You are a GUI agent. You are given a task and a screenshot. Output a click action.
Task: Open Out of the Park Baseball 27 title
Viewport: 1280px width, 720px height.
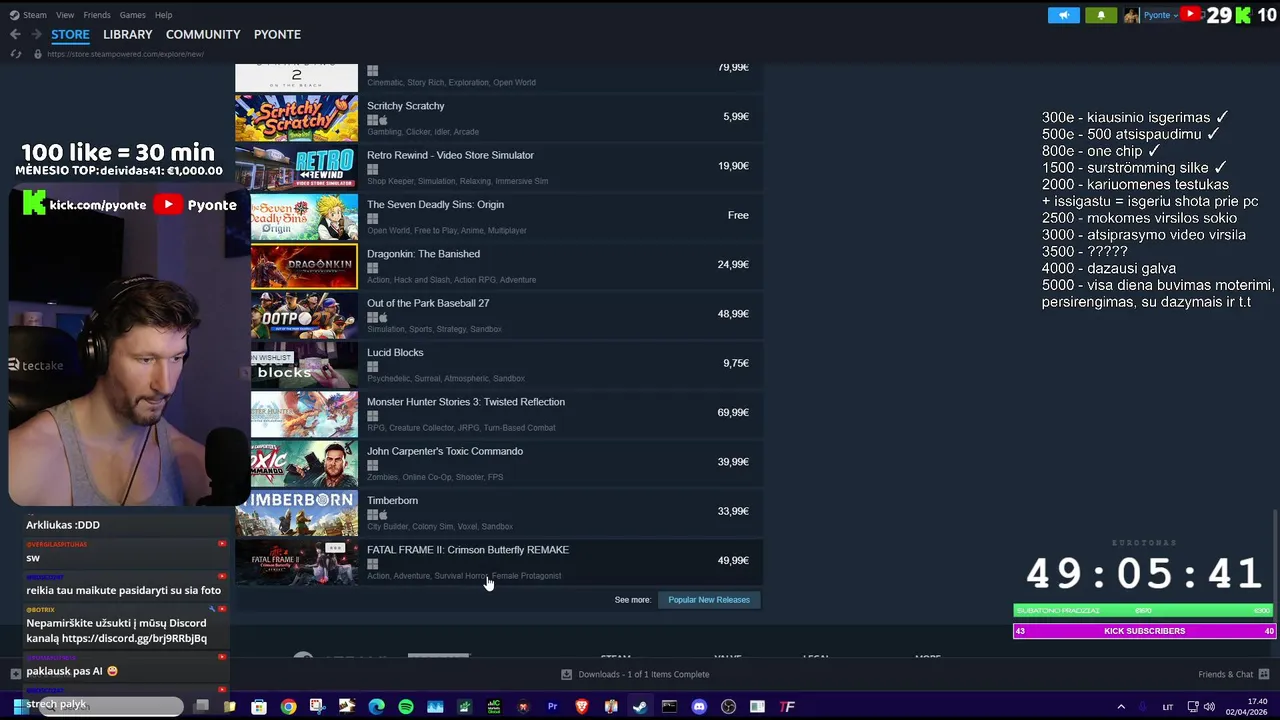coord(428,303)
